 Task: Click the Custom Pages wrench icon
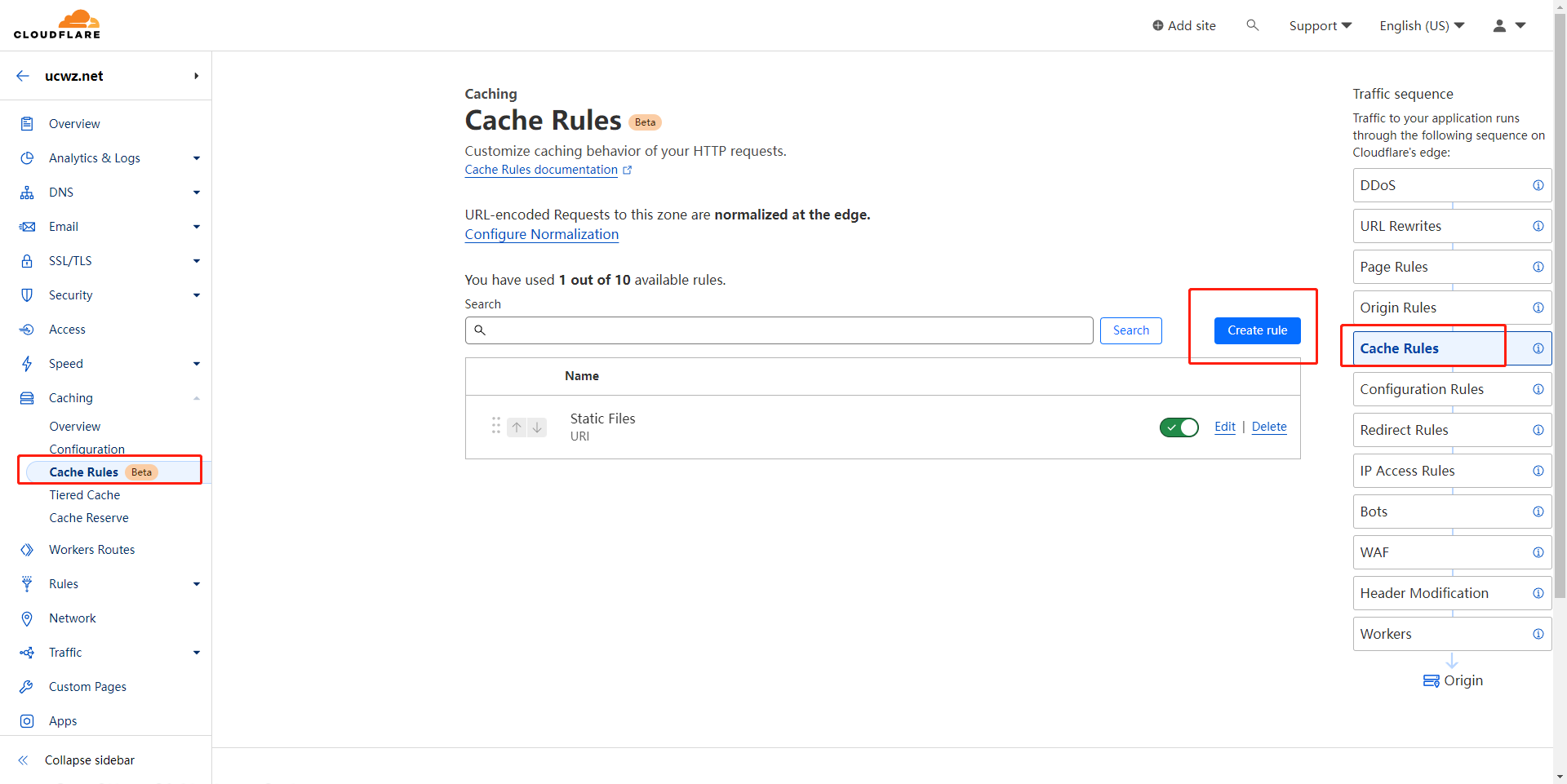[27, 687]
